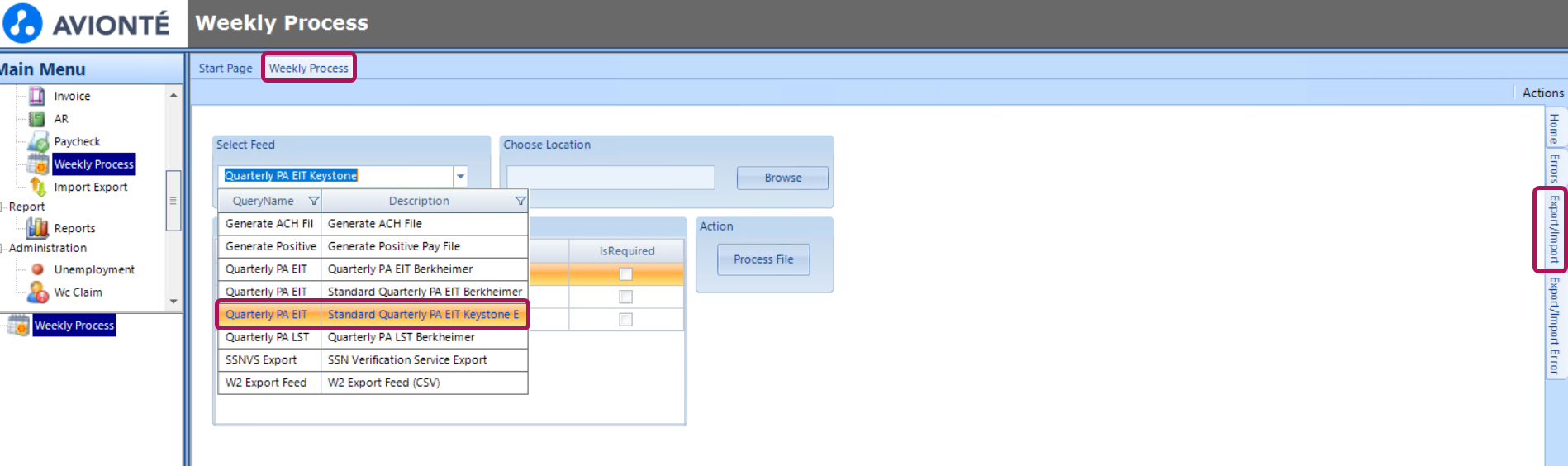Open Paycheck via its sidebar icon
The width and height of the screenshot is (1568, 466).
pos(38,142)
